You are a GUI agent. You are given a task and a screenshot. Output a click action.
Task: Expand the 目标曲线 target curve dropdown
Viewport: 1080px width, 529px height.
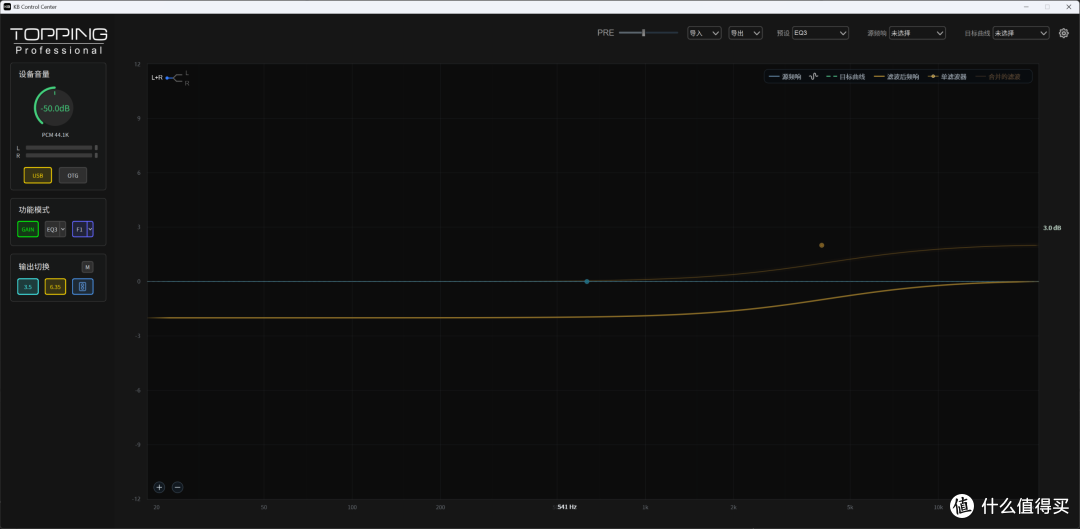1021,33
